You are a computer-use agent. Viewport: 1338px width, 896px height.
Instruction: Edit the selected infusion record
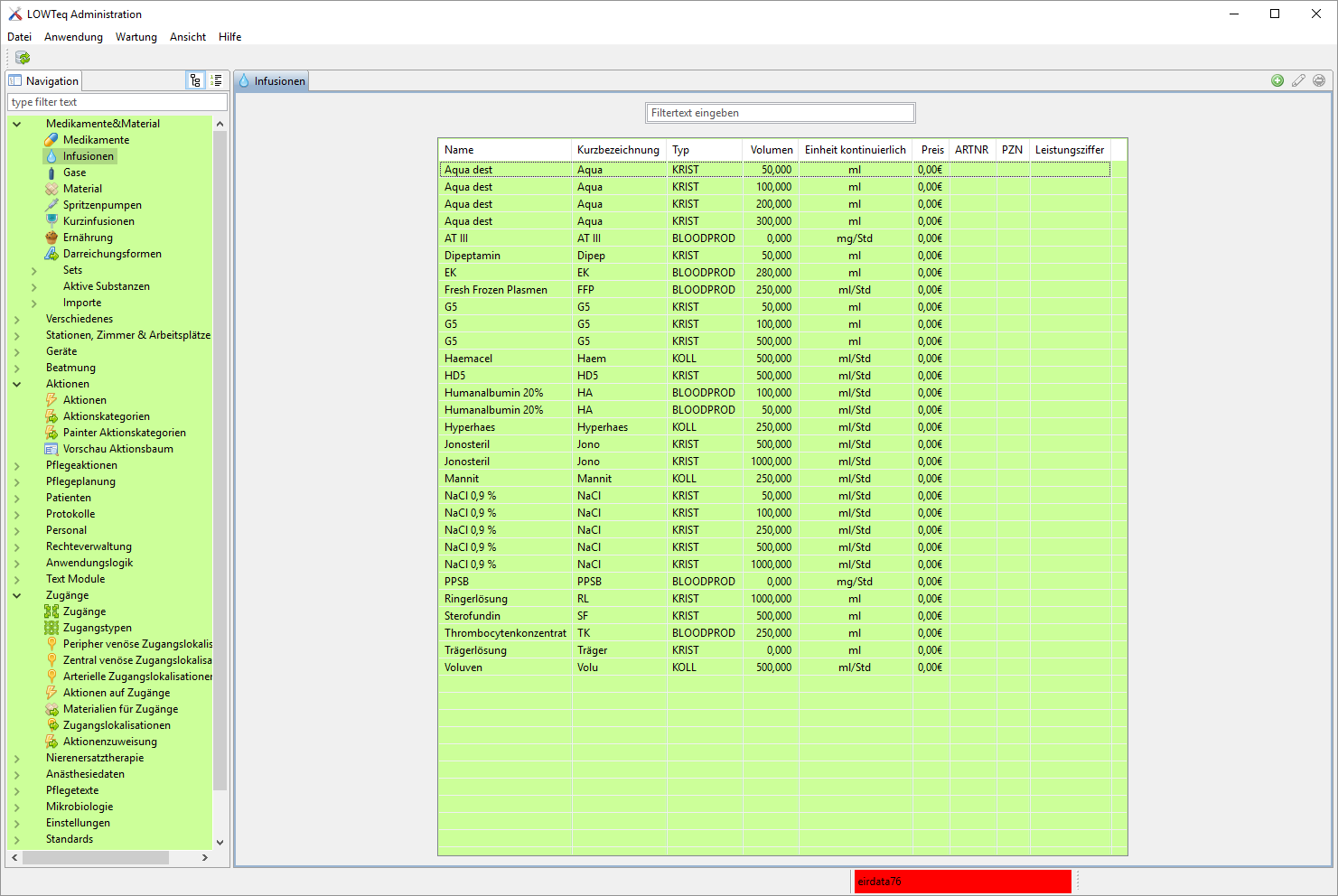[1298, 80]
